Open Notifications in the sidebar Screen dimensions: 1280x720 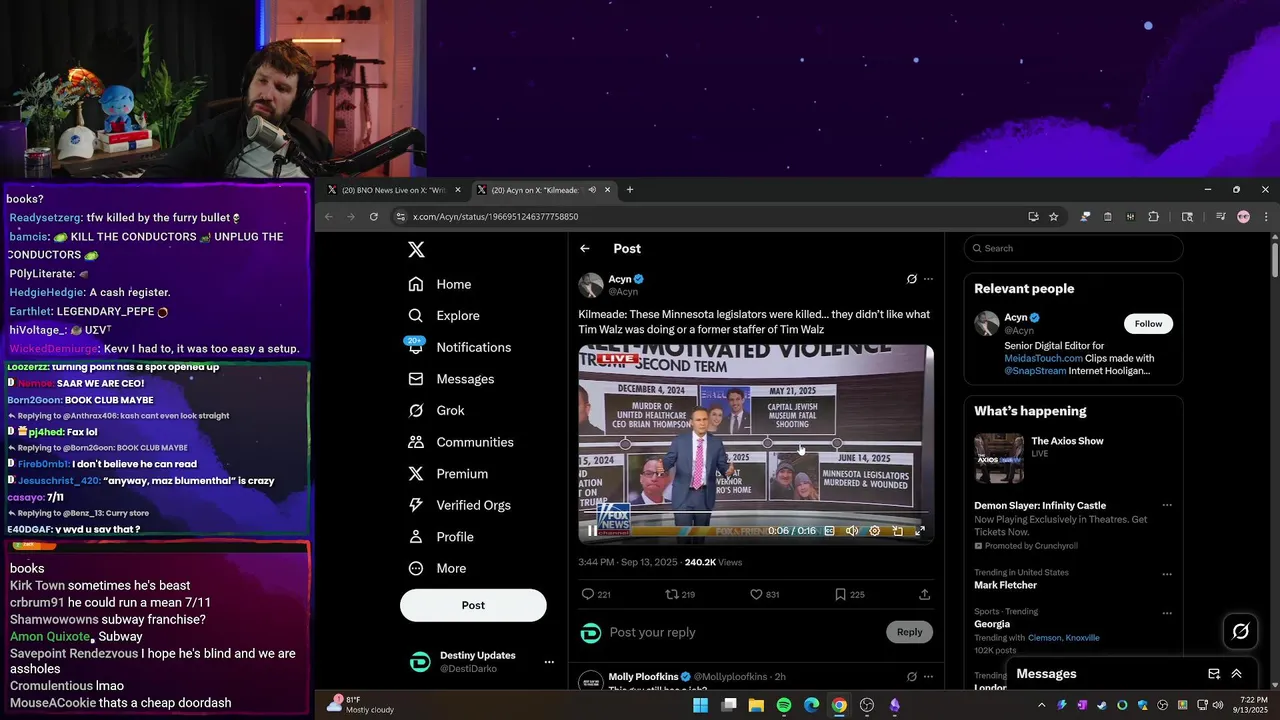(459, 347)
